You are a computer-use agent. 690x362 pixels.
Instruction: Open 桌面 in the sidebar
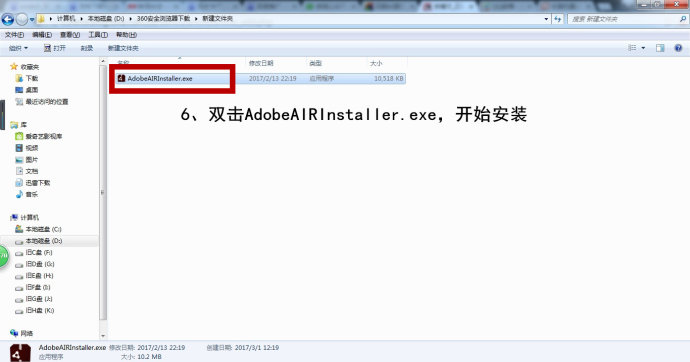(x=32, y=90)
